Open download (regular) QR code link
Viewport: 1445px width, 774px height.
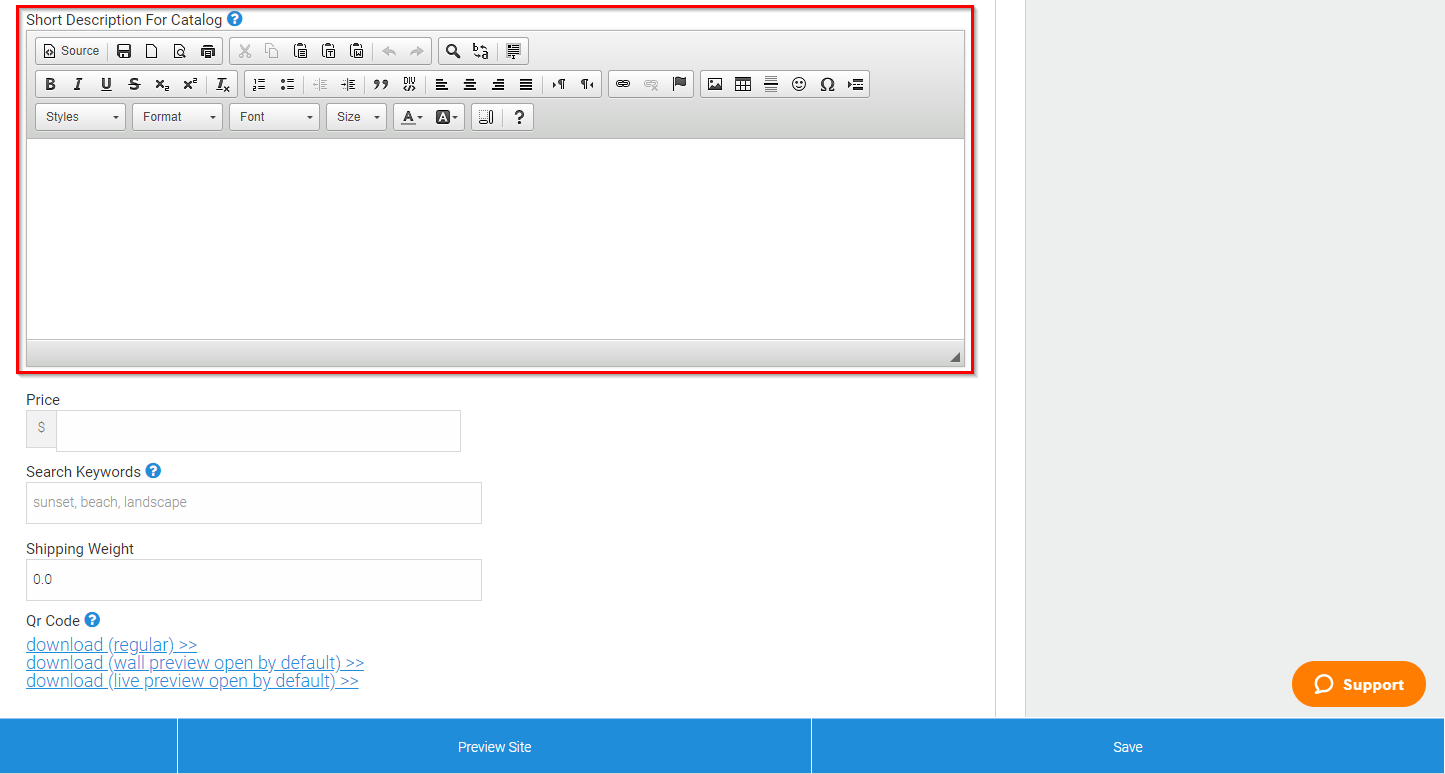pyautogui.click(x=112, y=645)
